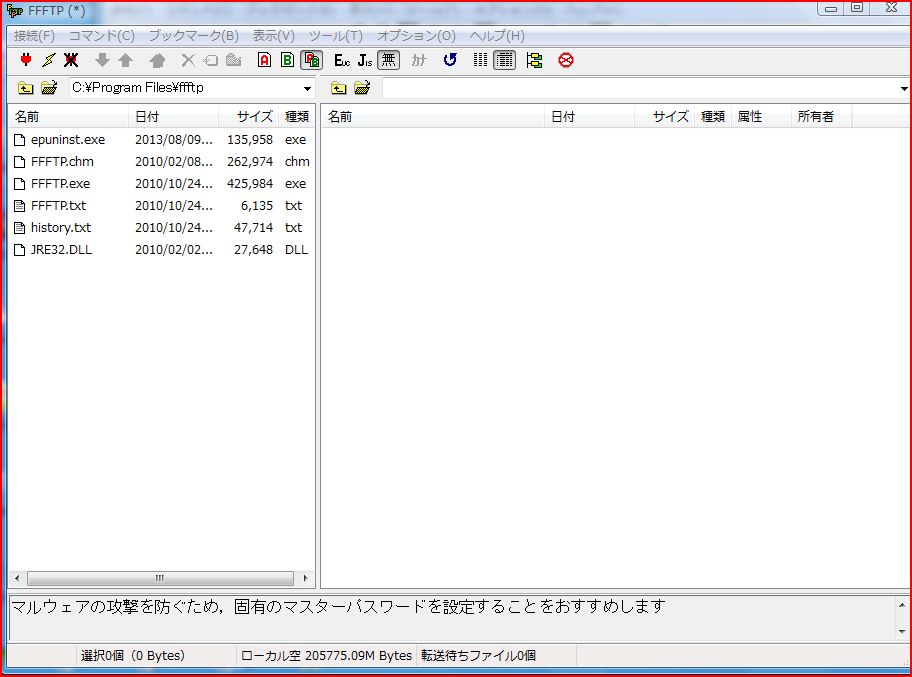Toggle EUC kanji code conversion
This screenshot has height=677, width=912.
pos(342,60)
